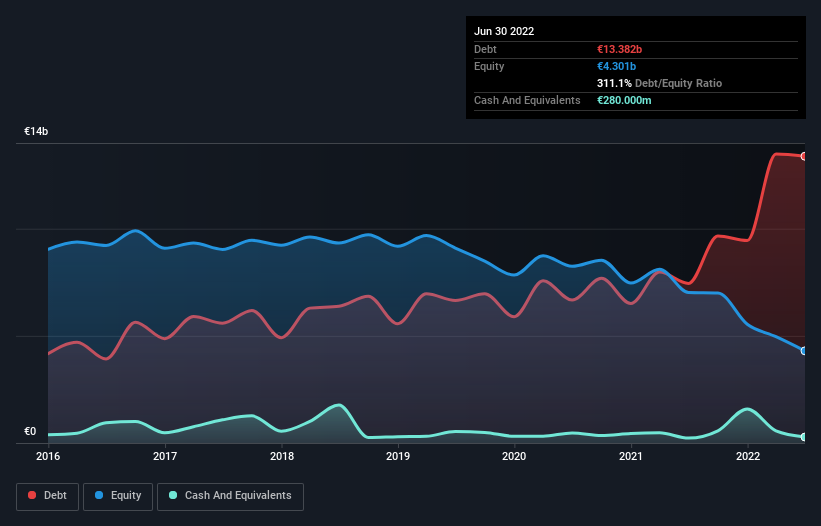
Task: Toggle the Debt series legend button
Action: pos(48,496)
